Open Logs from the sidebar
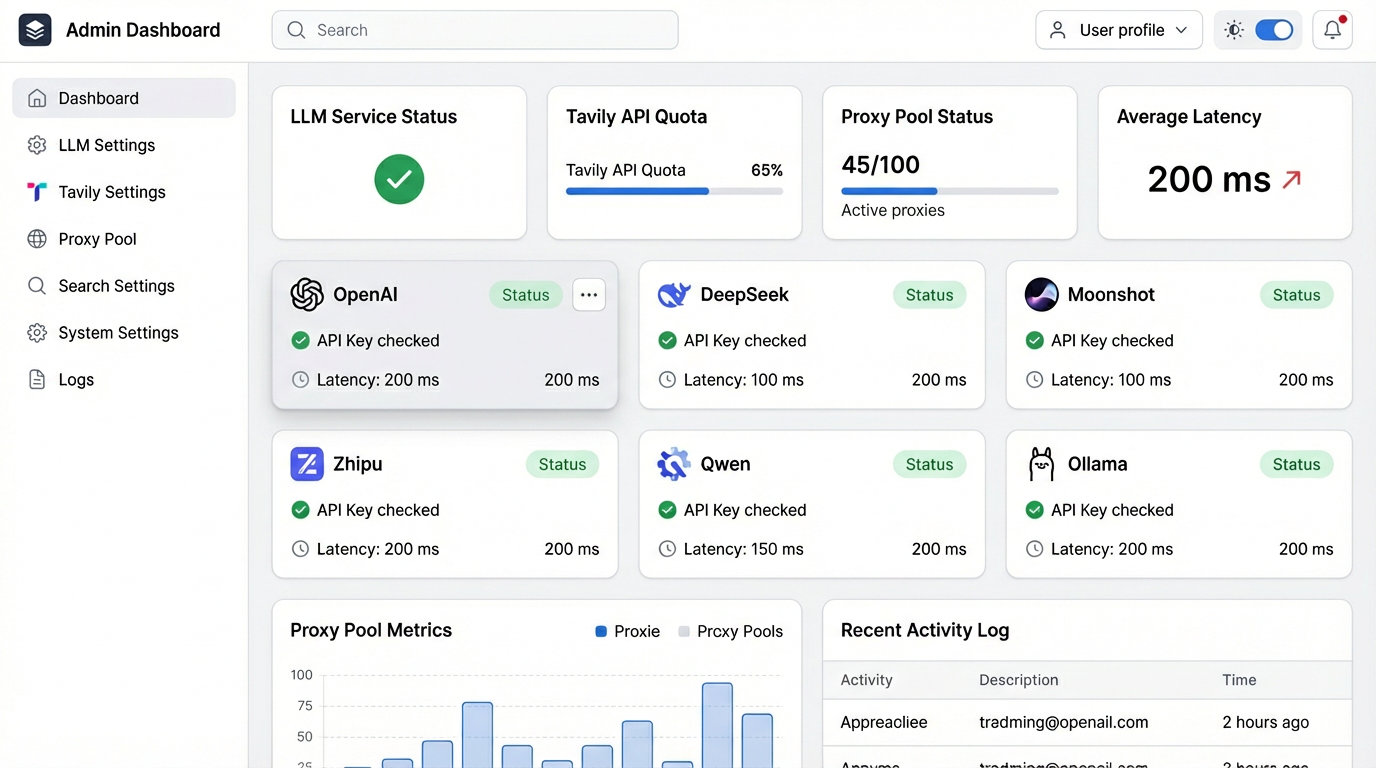This screenshot has height=768, width=1376. click(76, 380)
